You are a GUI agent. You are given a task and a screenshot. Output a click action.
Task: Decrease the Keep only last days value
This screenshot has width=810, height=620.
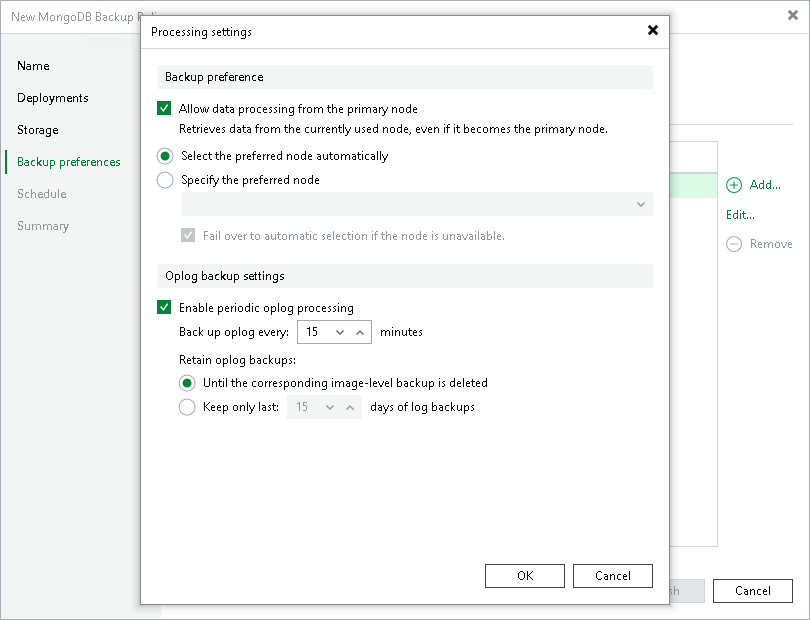click(330, 408)
